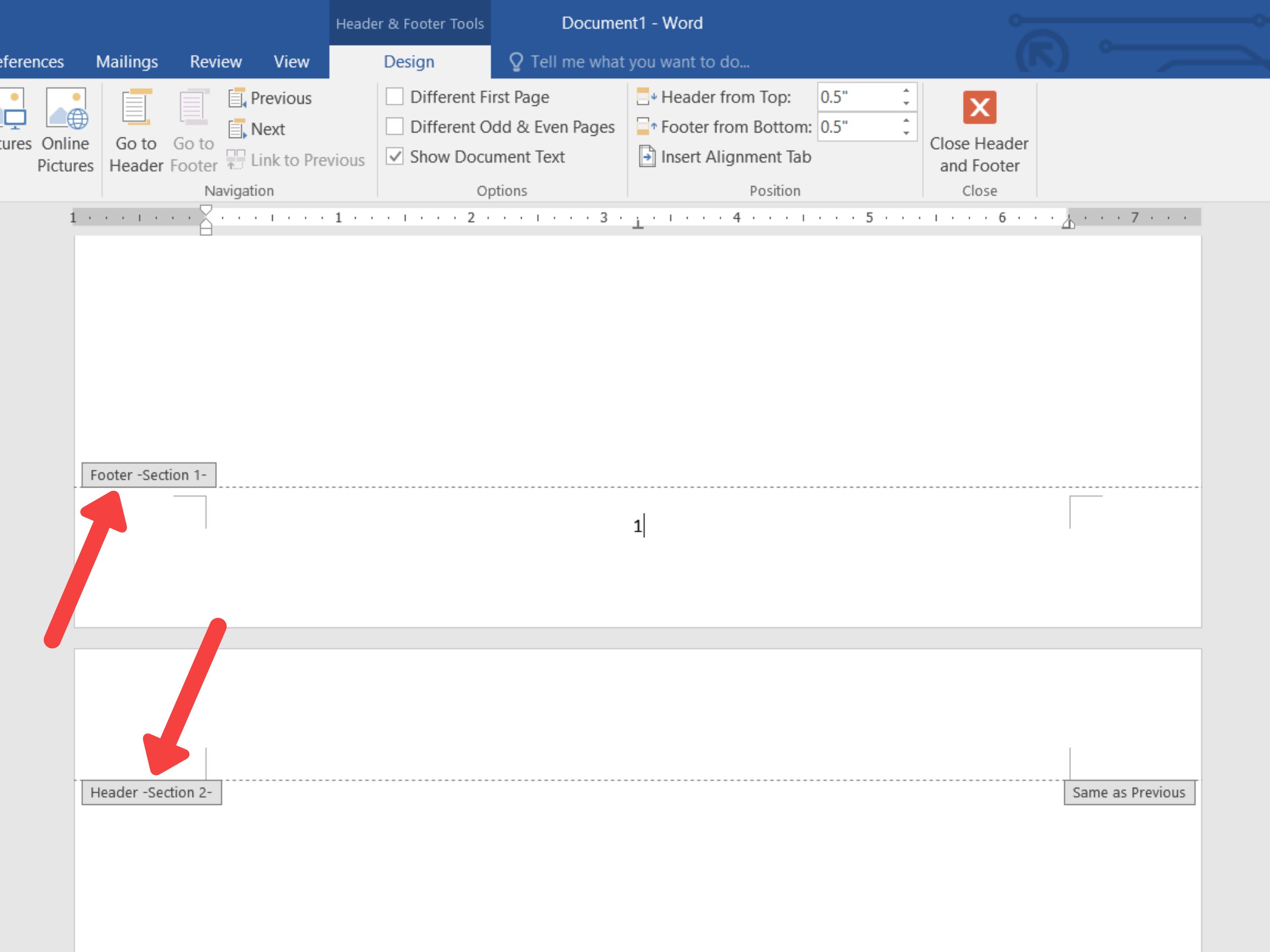Click the Tell me lightbulb icon
This screenshot has height=952, width=1270.
click(x=516, y=62)
